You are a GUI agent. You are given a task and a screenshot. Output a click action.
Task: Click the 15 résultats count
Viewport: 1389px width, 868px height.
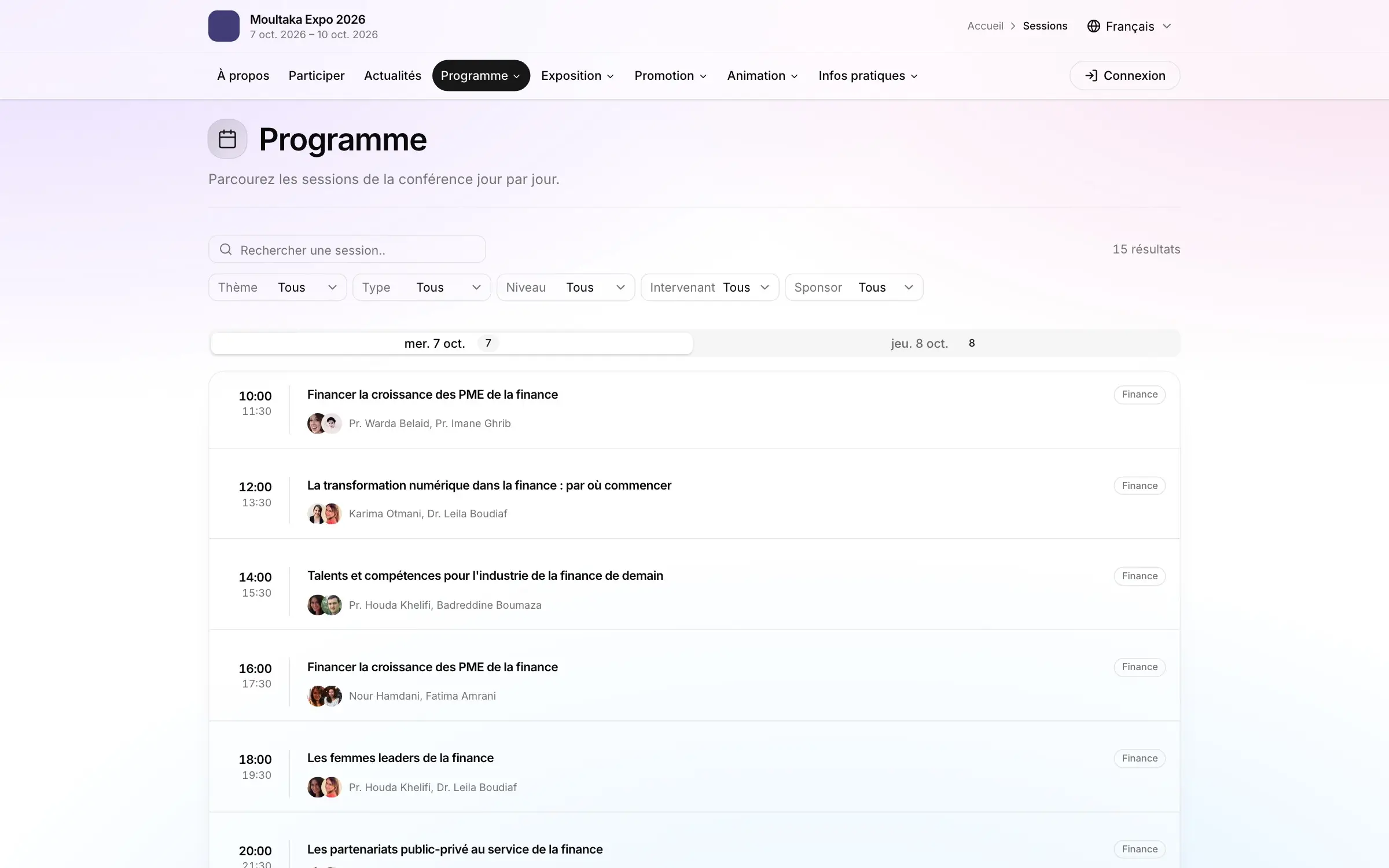coord(1146,249)
